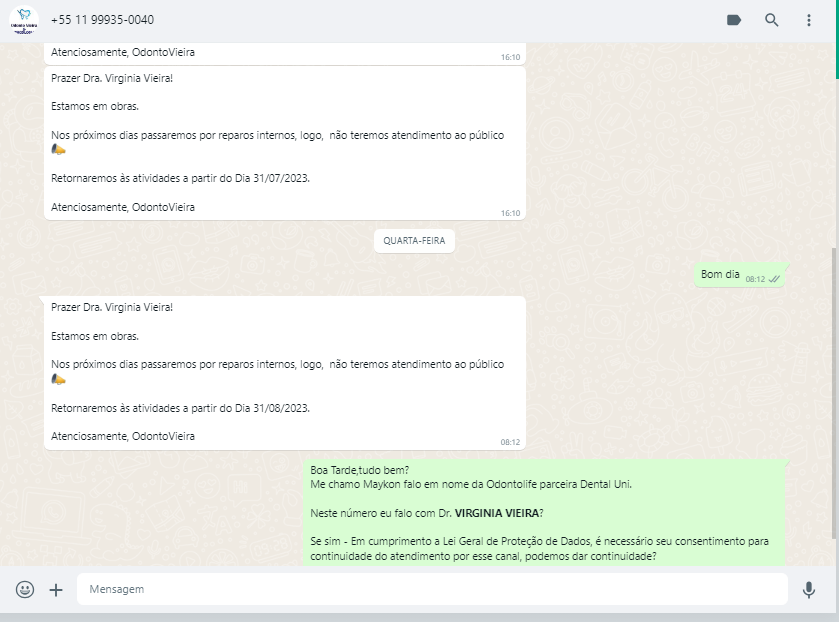
Task: Click 'Prazer Dra. Virginia Vieira!' in the 16:10 message
Action: [112, 78]
